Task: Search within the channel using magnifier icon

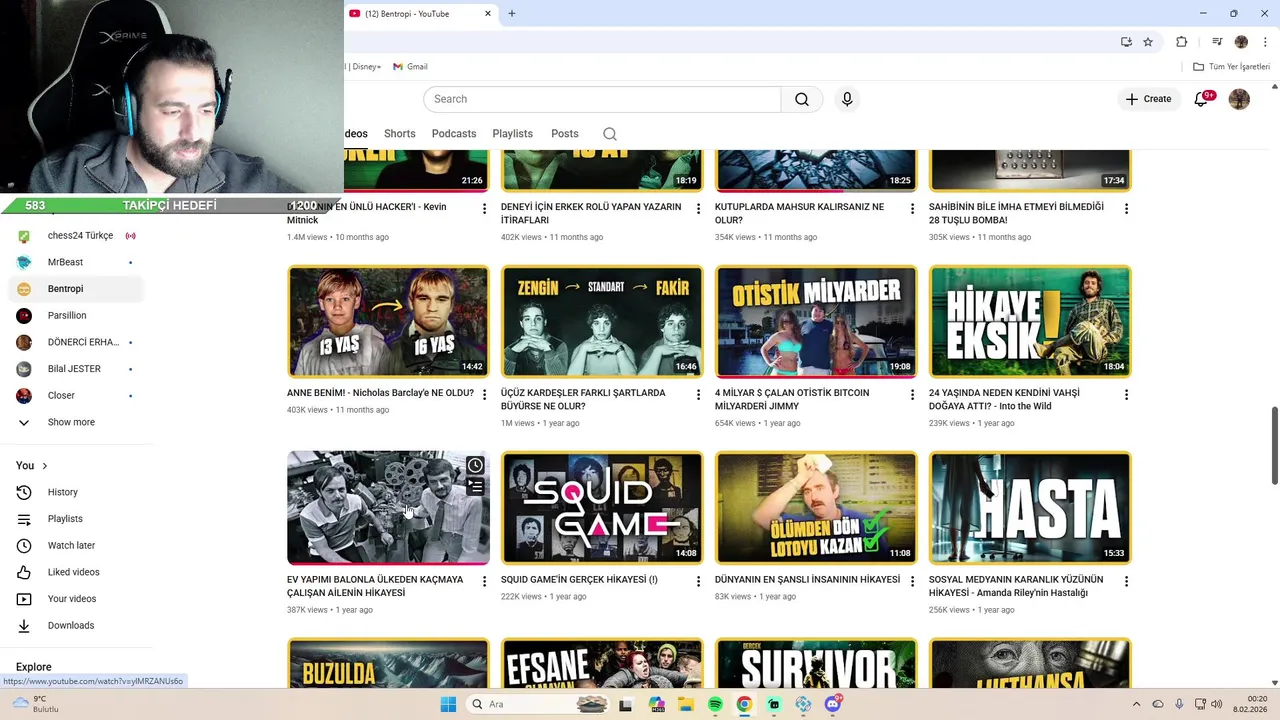Action: pyautogui.click(x=610, y=134)
